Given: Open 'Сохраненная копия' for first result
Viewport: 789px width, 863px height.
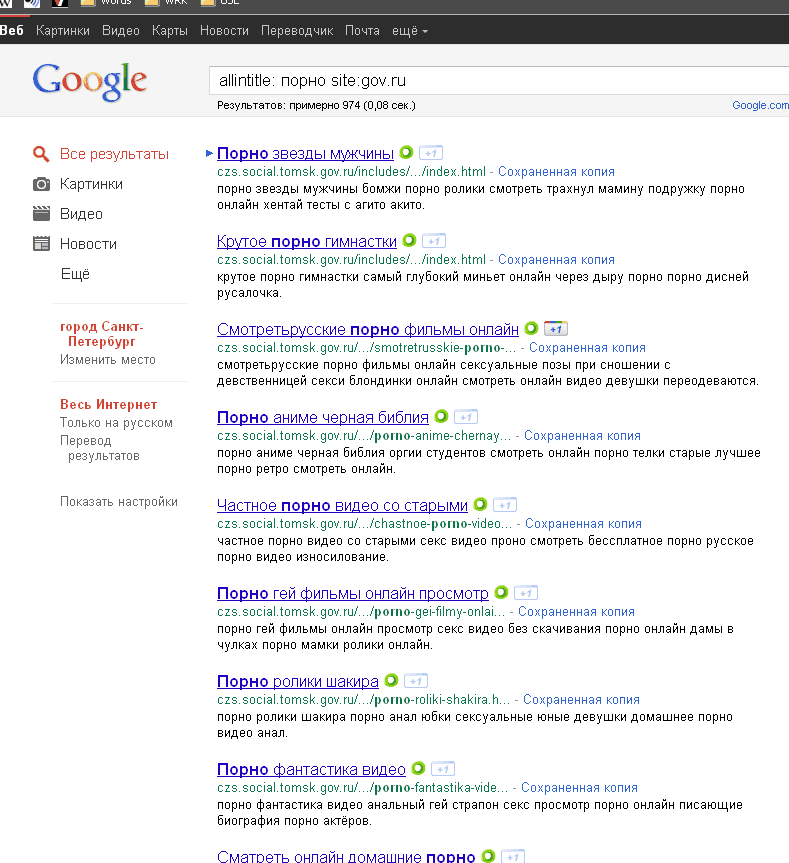Looking at the screenshot, I should pyautogui.click(x=556, y=172).
